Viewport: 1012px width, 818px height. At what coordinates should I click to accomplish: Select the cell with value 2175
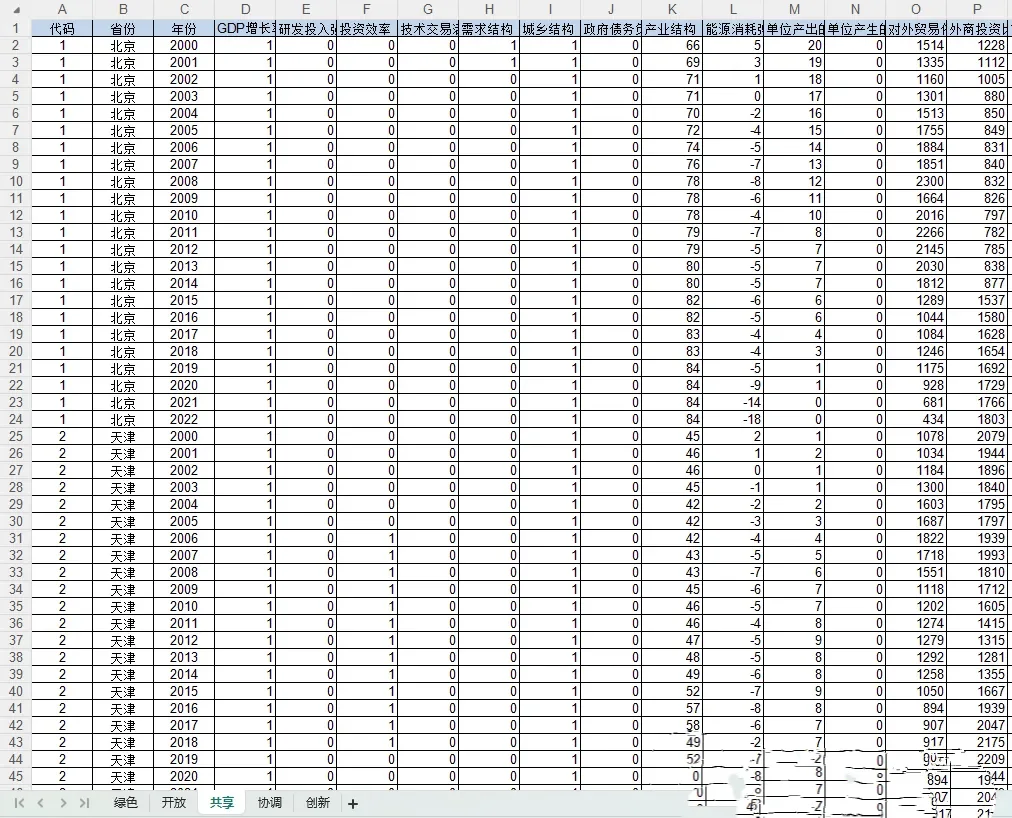coord(977,742)
